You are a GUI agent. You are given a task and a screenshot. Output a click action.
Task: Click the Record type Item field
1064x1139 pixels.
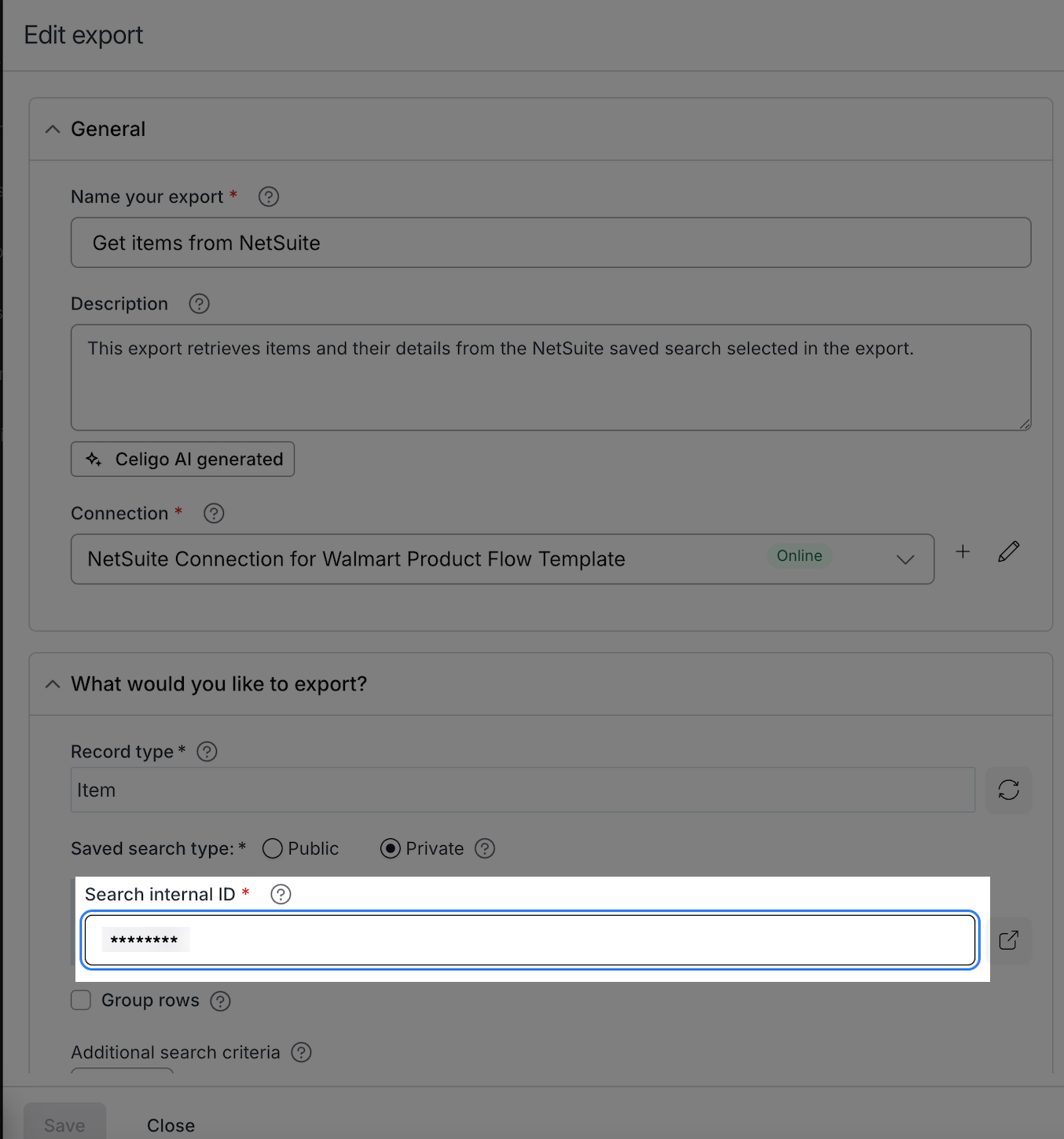(x=523, y=789)
